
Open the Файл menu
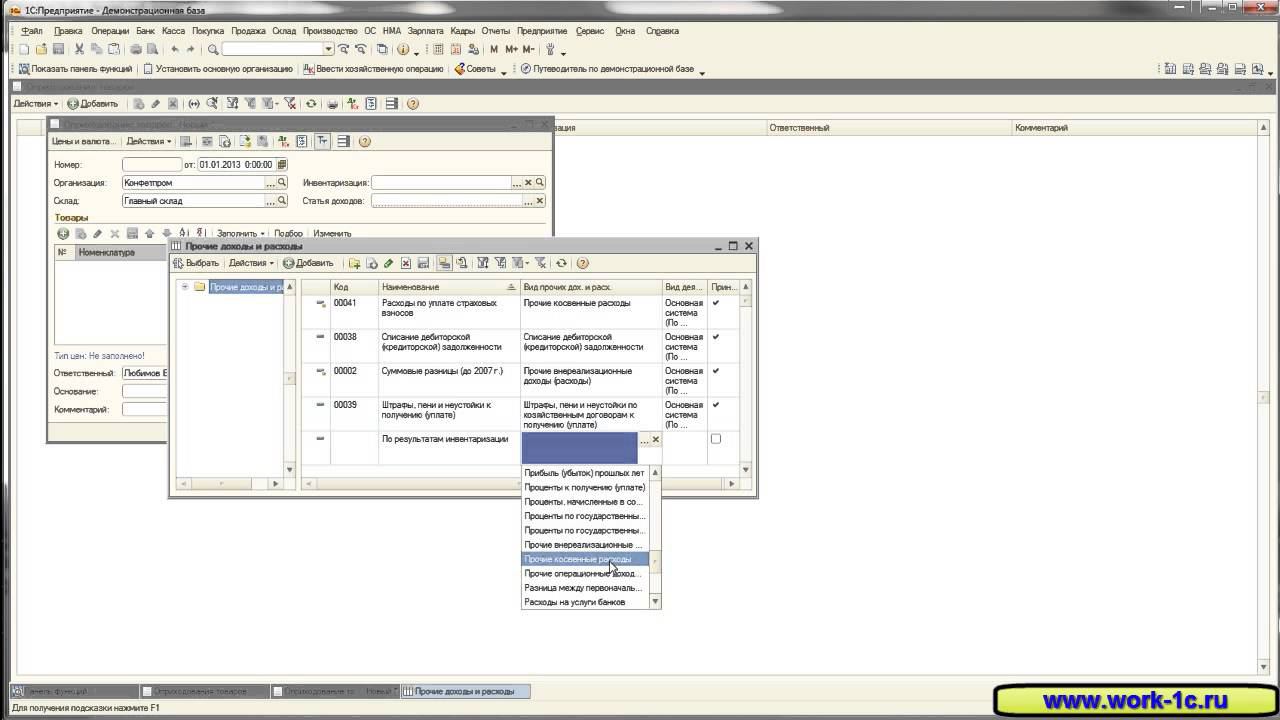31,31
